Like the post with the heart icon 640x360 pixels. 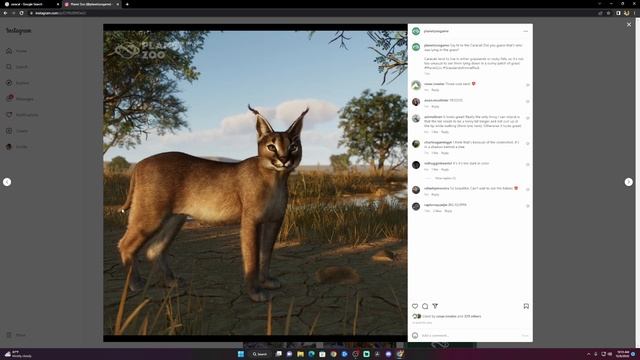[415, 306]
